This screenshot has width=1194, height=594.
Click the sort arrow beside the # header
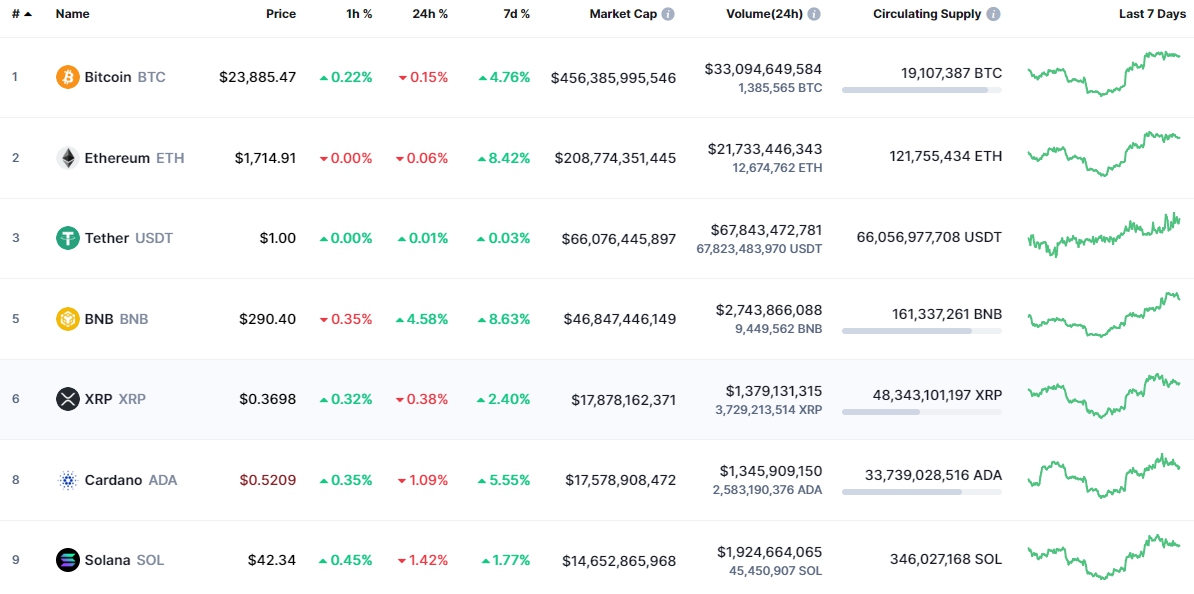point(28,14)
